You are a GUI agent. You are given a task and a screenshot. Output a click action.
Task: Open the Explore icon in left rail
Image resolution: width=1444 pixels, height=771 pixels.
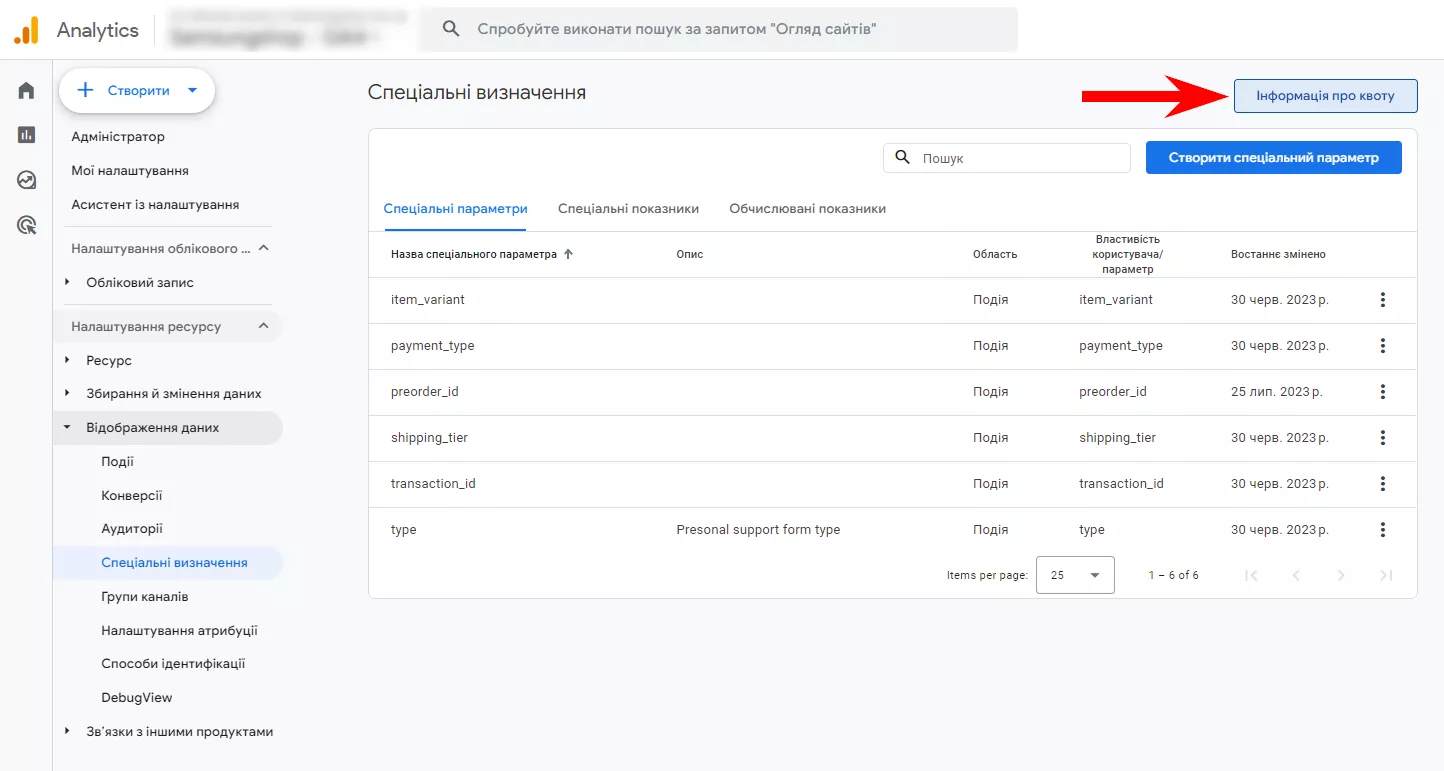(x=27, y=180)
